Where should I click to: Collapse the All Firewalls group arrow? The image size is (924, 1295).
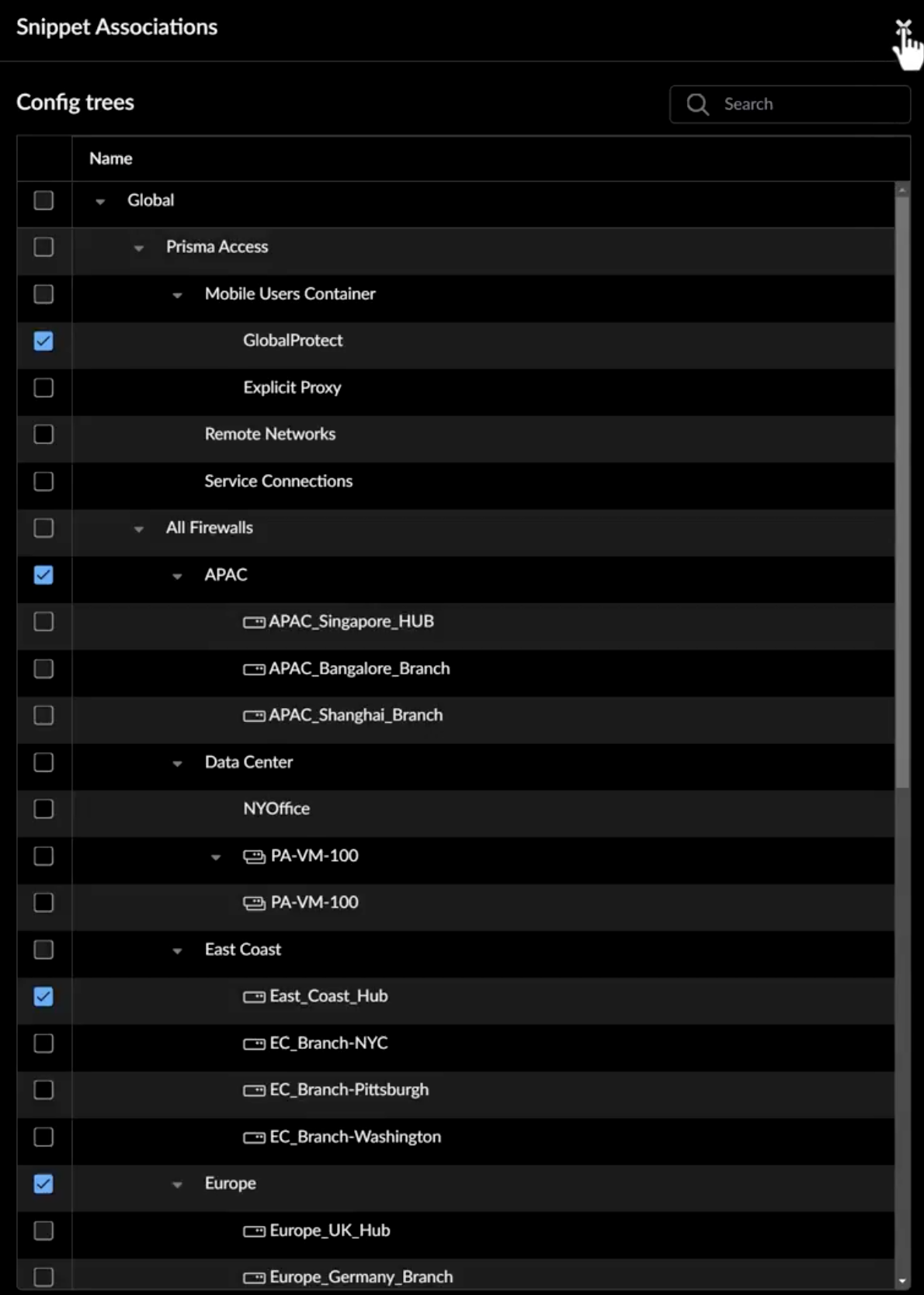(x=139, y=529)
